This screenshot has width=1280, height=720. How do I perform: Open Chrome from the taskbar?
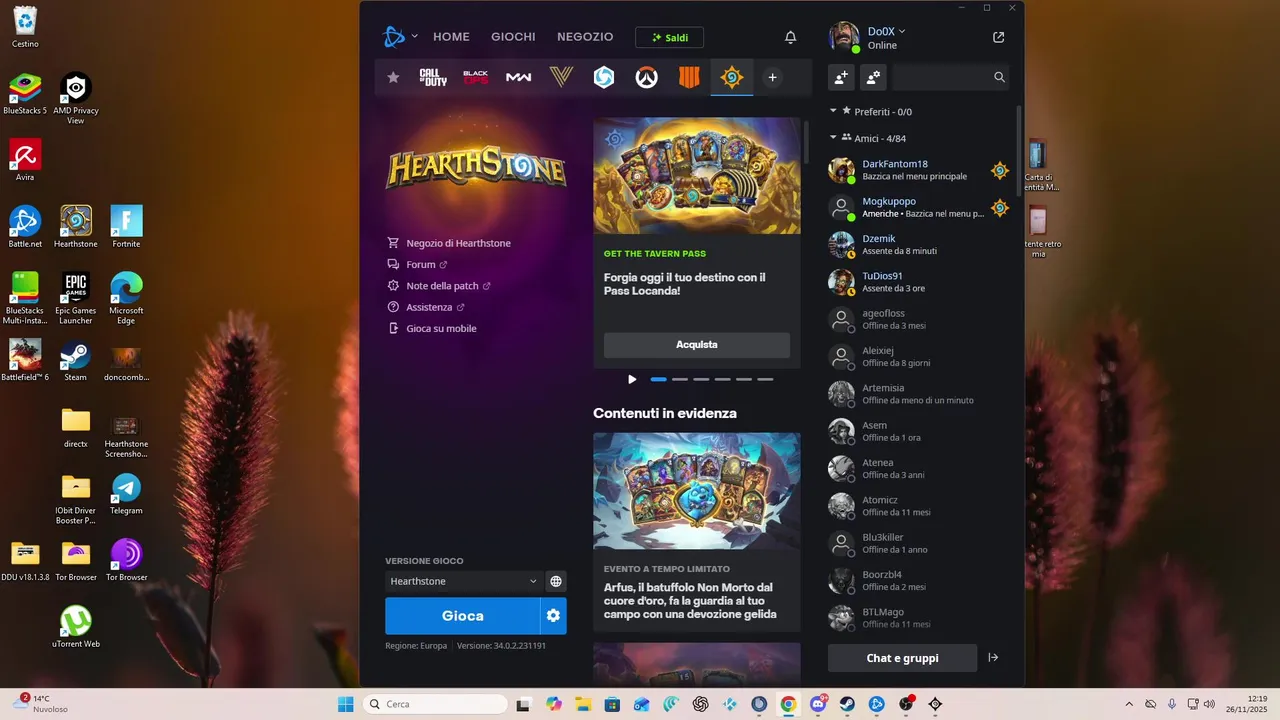pos(788,704)
